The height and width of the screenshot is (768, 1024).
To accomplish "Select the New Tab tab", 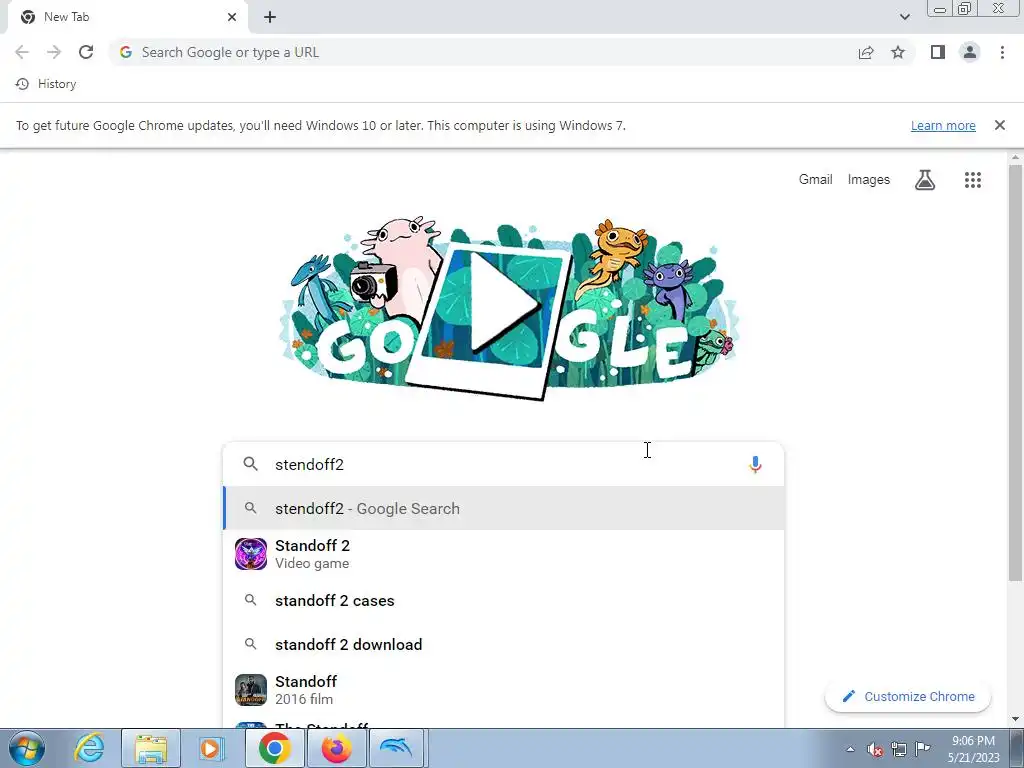I will (129, 17).
